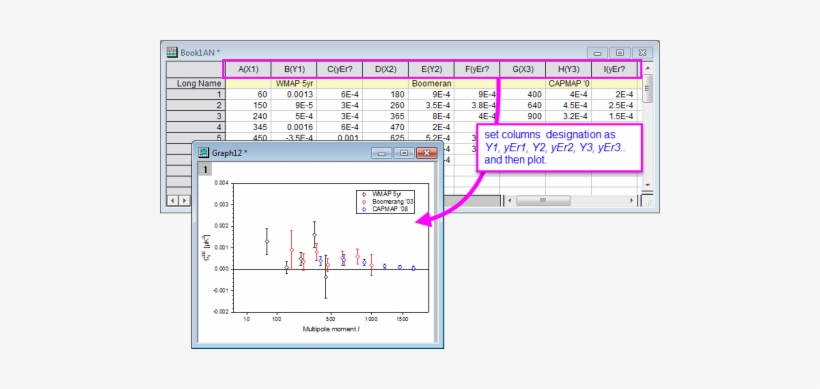Click the workbook's vertical scrollbar thumb
820x389 pixels.
click(x=647, y=88)
